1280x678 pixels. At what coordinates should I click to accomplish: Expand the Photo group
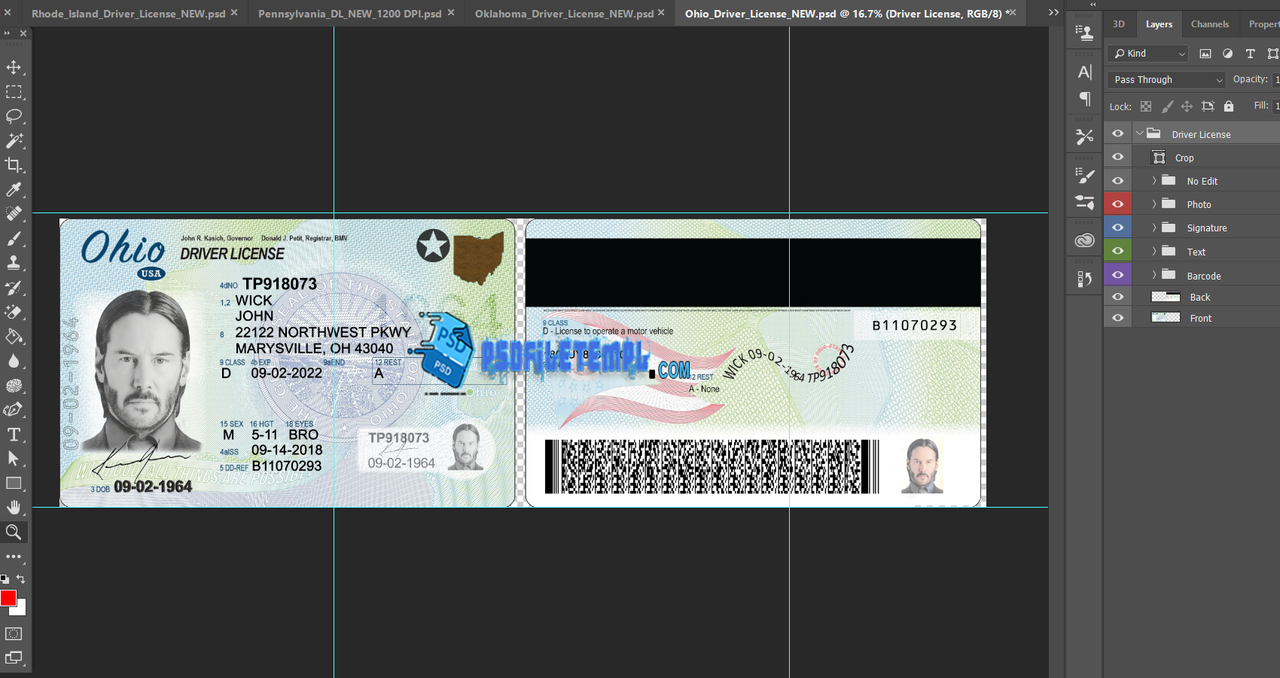point(1154,204)
